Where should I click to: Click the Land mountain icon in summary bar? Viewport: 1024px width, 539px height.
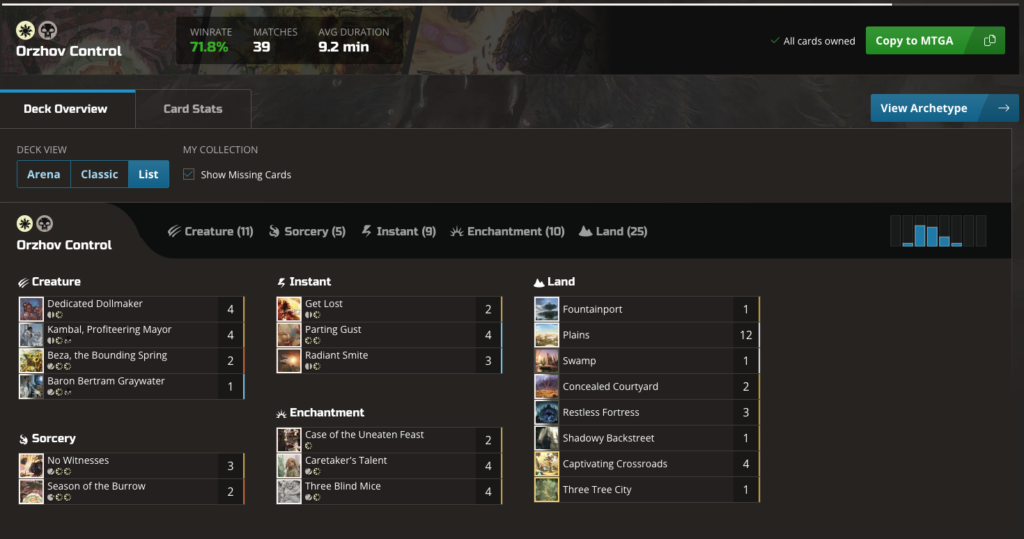click(585, 231)
